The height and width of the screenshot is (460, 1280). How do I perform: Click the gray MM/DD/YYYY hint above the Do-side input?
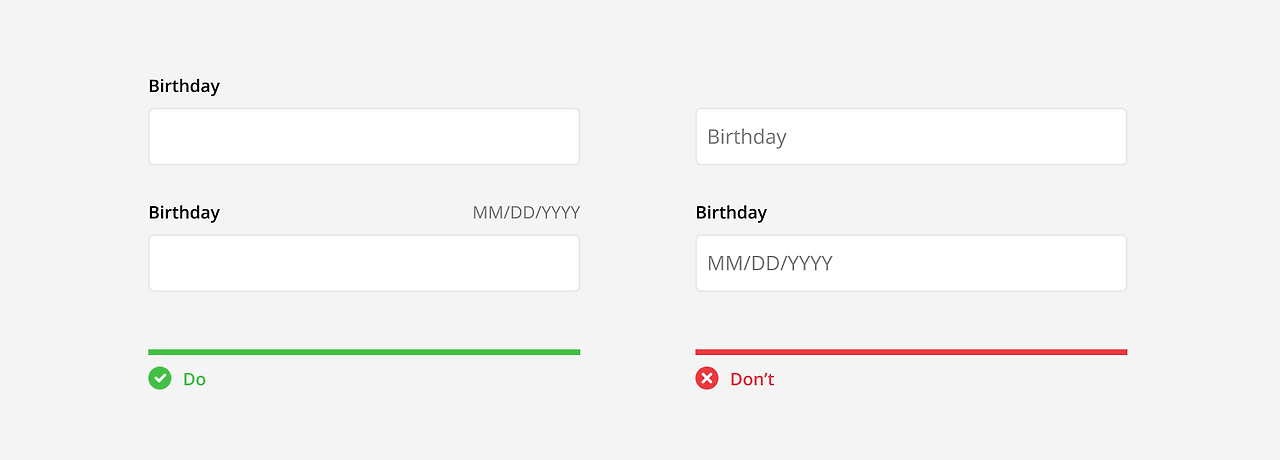coord(526,213)
